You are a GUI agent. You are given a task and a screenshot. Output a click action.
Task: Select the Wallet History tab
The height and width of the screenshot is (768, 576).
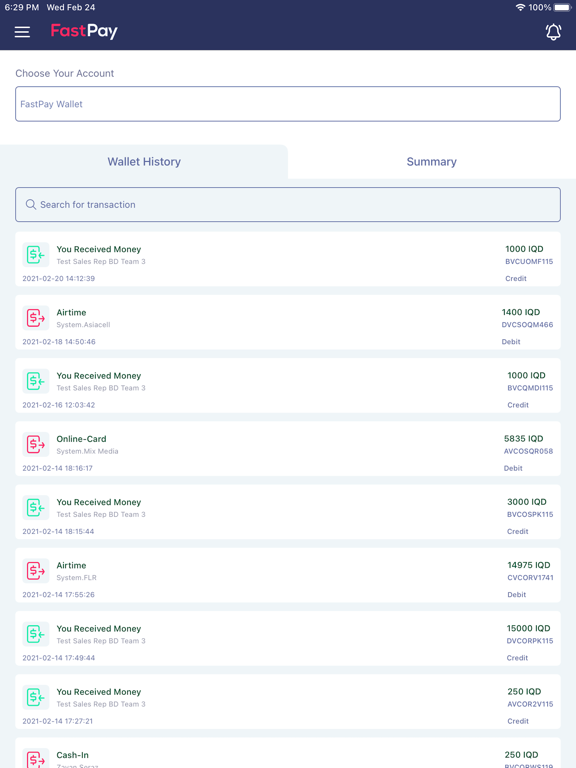coord(144,162)
